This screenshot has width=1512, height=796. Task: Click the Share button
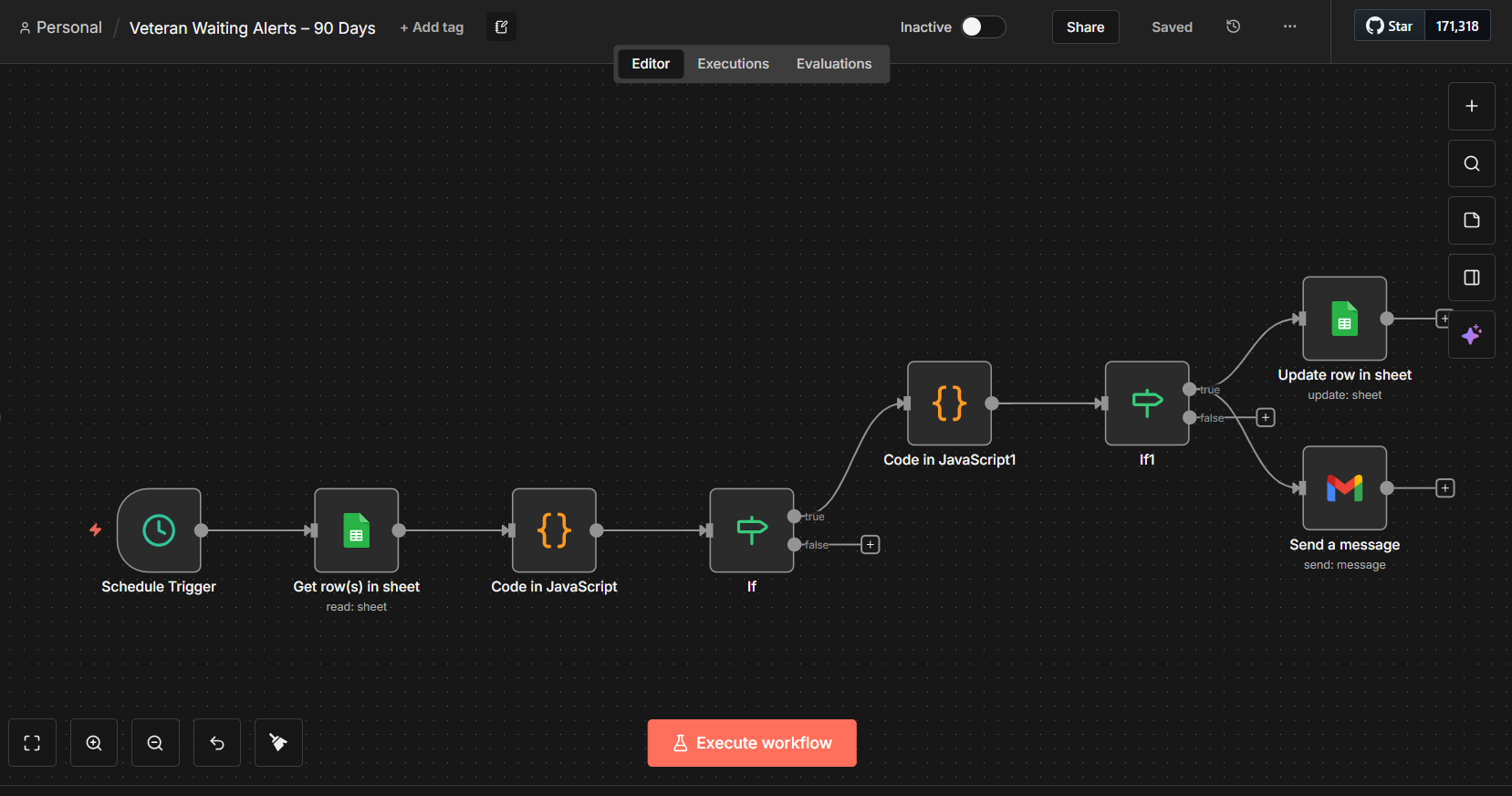click(x=1085, y=27)
